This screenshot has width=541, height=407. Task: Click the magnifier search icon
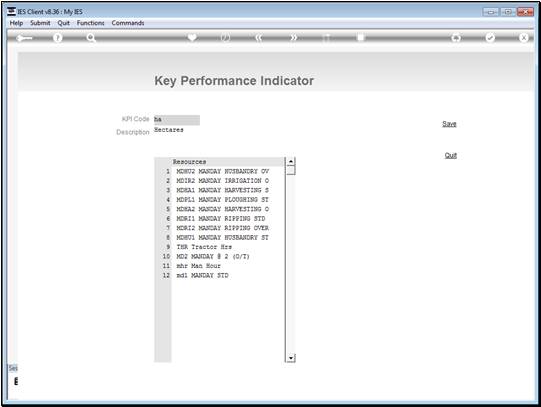coord(91,38)
